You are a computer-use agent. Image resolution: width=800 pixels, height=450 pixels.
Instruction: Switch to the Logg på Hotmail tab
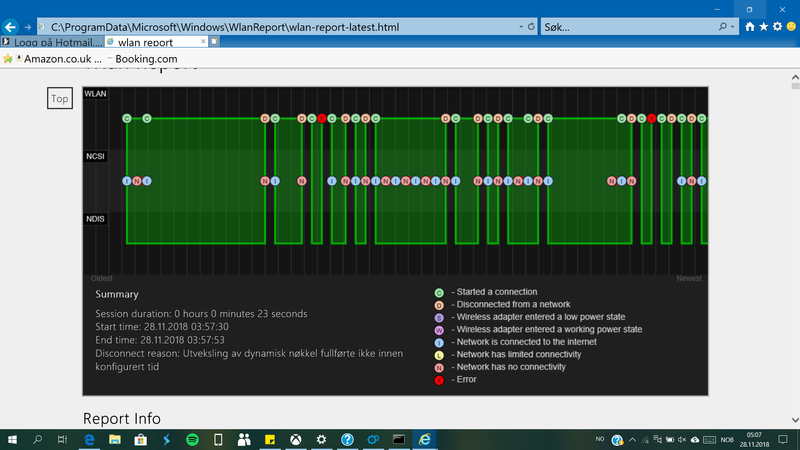pyautogui.click(x=52, y=42)
